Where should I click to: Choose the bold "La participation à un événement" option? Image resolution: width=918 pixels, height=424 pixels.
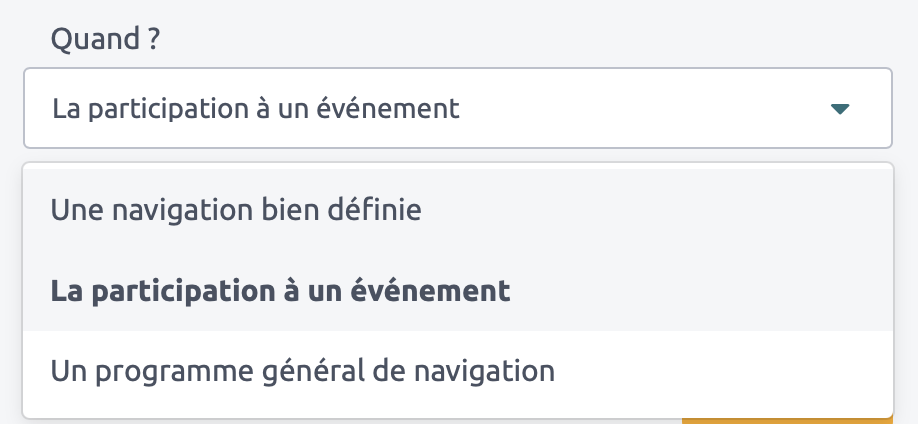tap(281, 291)
